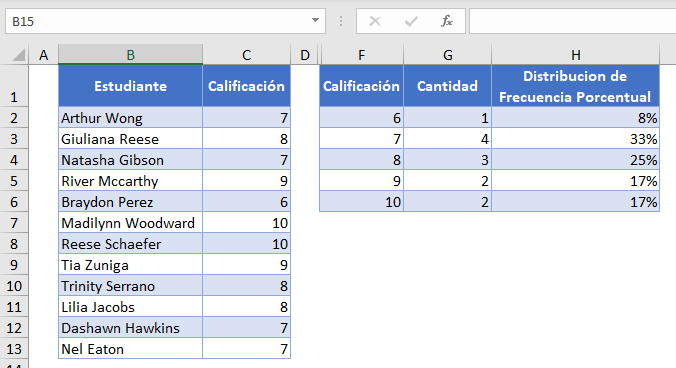
Task: Click Braydon Perez's grade cell 6
Action: tap(247, 202)
